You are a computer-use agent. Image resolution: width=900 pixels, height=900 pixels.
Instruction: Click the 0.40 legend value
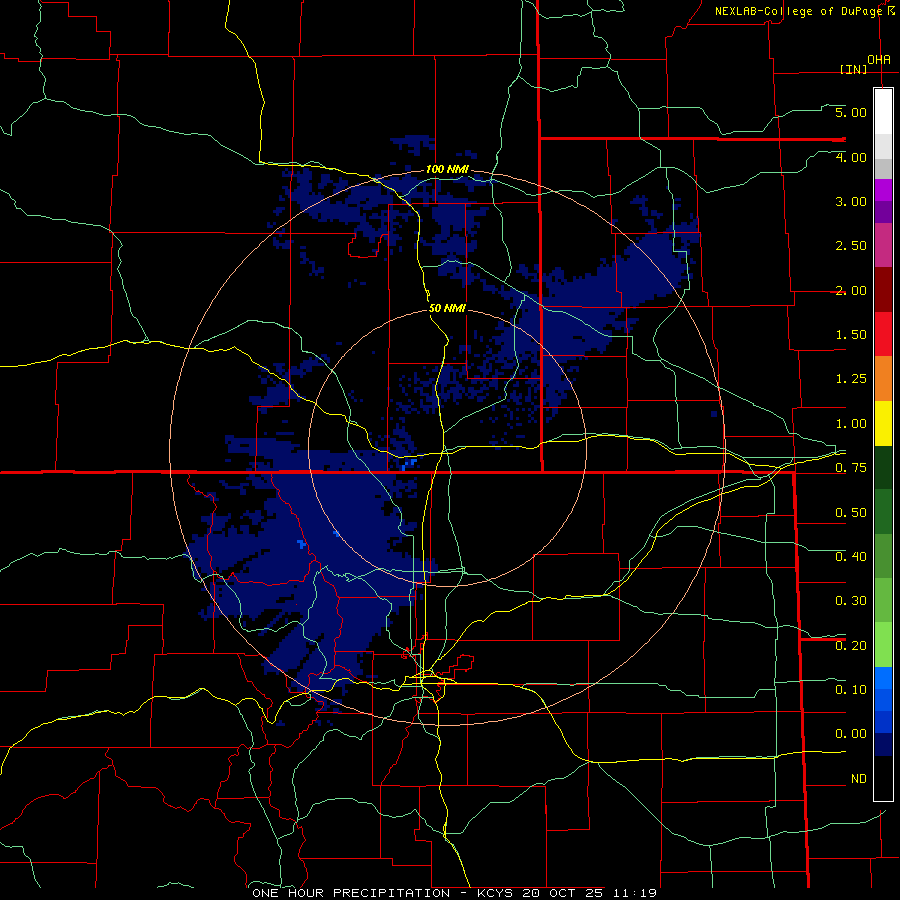click(851, 557)
